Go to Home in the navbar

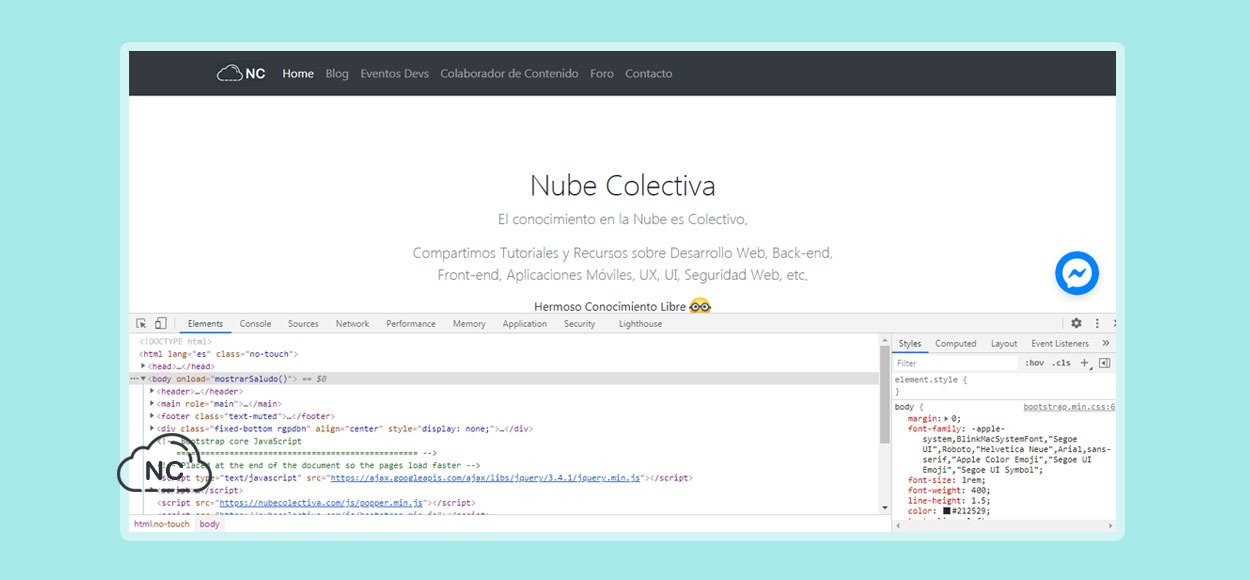point(298,73)
